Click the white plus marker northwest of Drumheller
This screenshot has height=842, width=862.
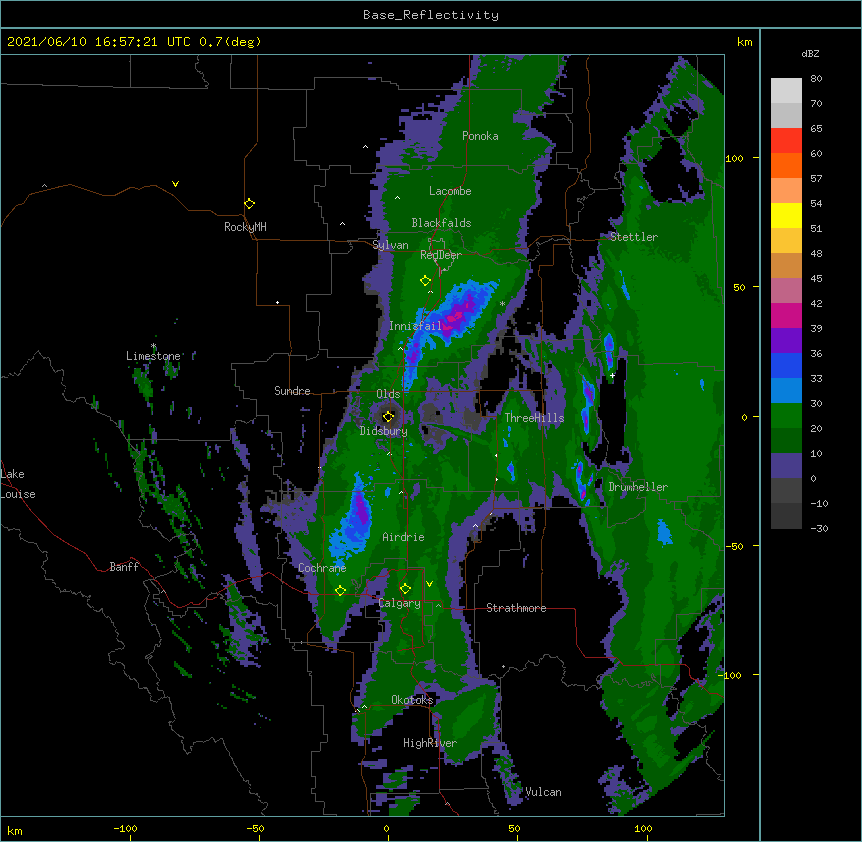tap(612, 375)
